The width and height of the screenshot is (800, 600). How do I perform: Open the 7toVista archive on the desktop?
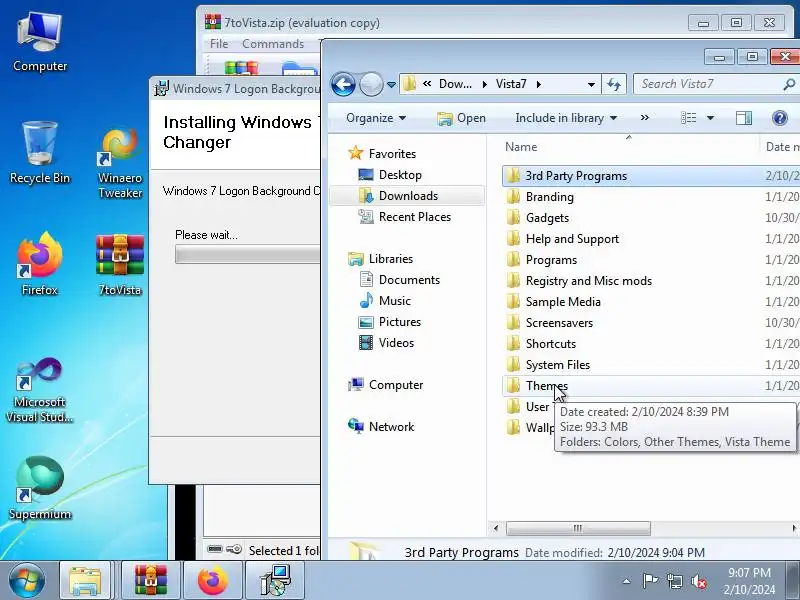(120, 265)
